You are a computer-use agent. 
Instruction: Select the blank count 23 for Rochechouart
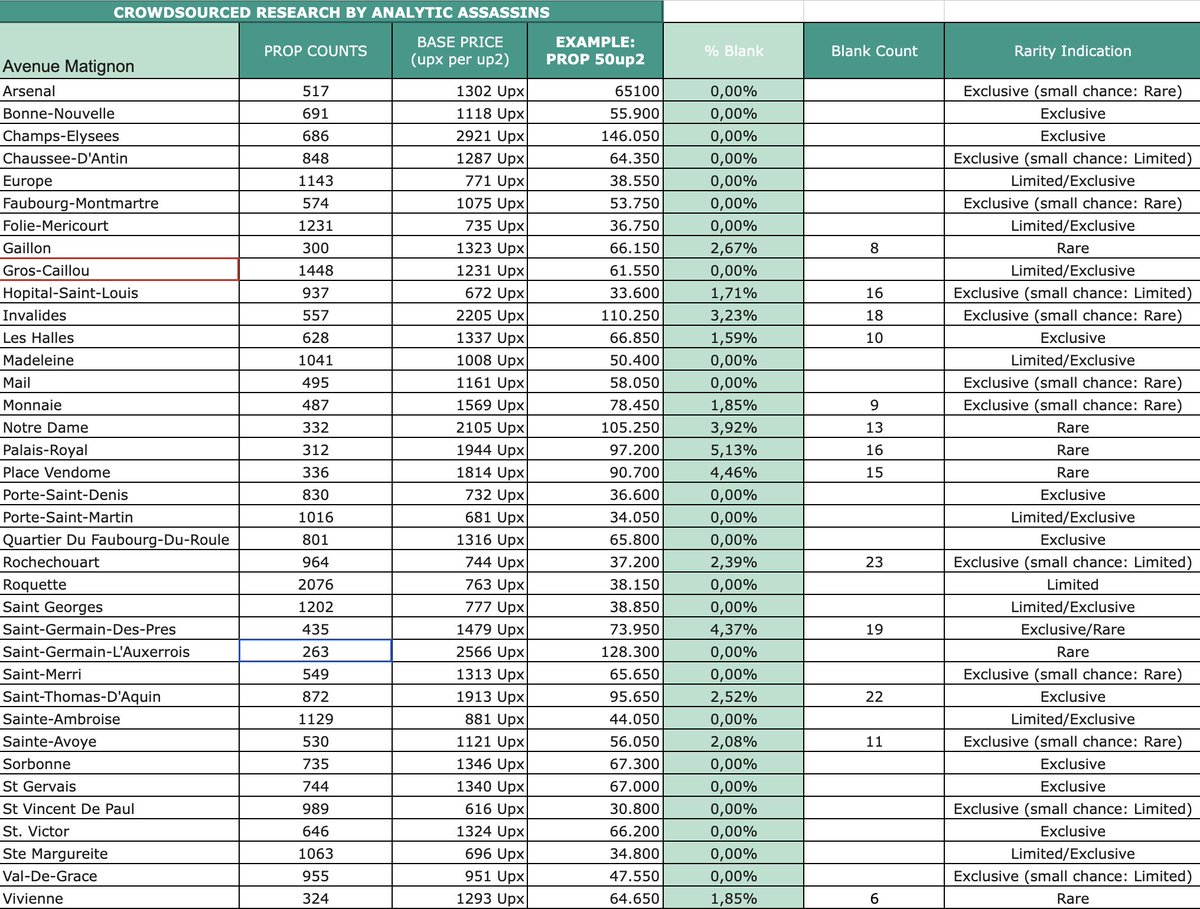tap(872, 562)
